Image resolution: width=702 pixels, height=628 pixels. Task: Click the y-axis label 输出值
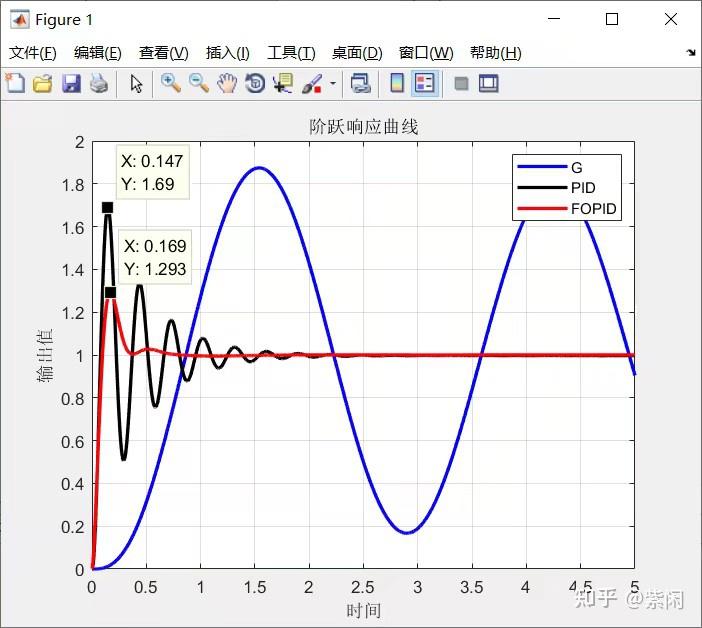45,355
